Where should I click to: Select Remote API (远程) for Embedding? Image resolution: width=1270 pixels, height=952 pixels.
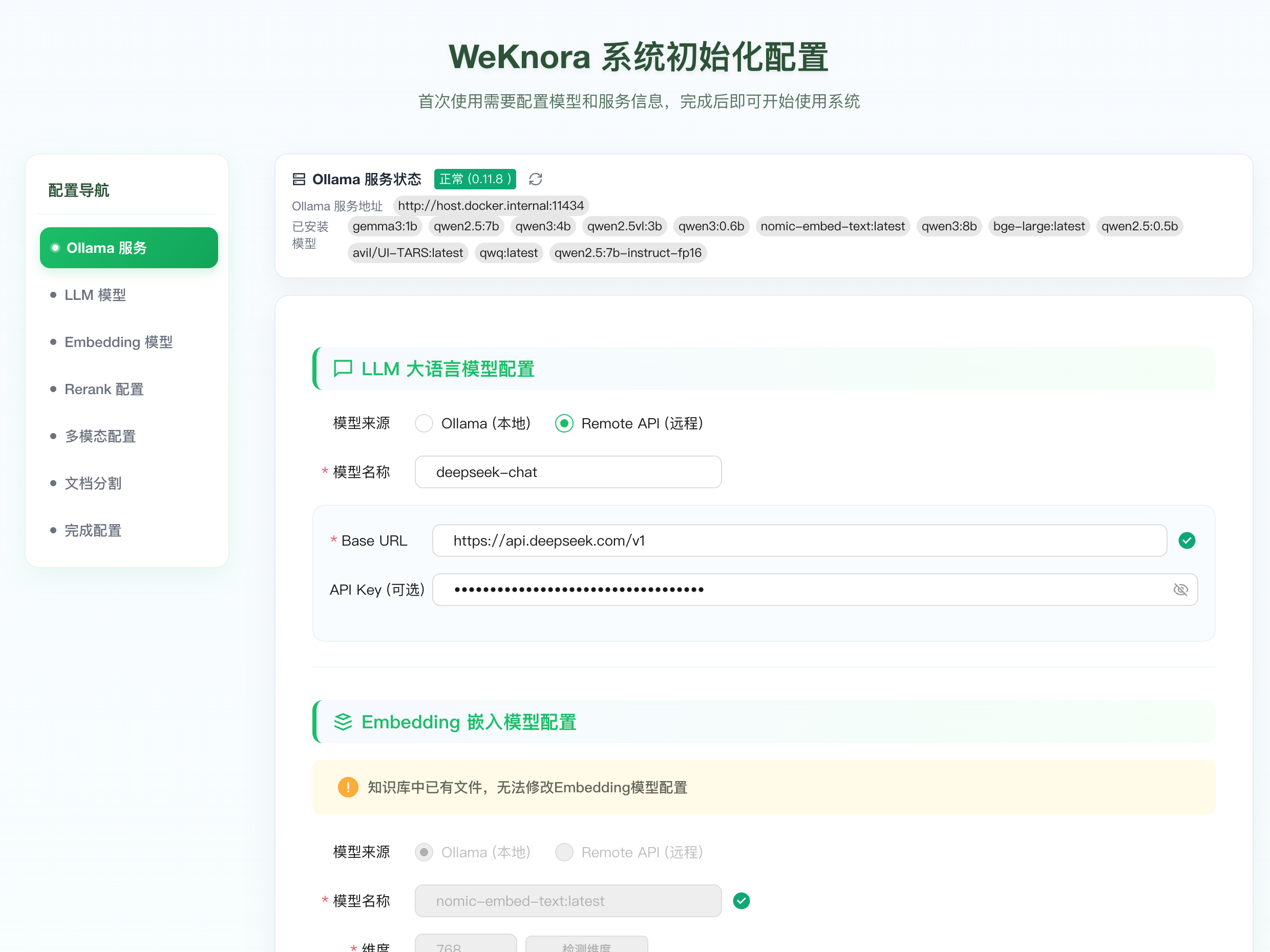[x=564, y=852]
